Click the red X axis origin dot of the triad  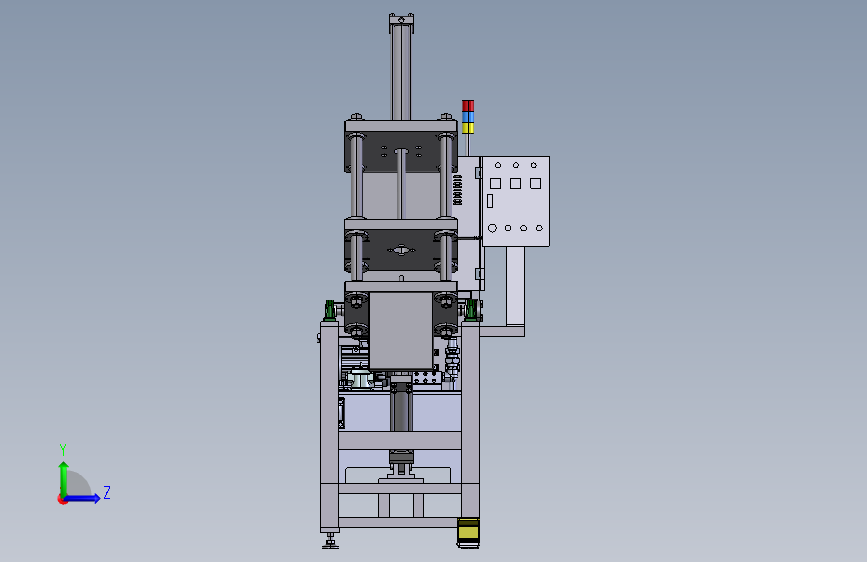point(61,500)
